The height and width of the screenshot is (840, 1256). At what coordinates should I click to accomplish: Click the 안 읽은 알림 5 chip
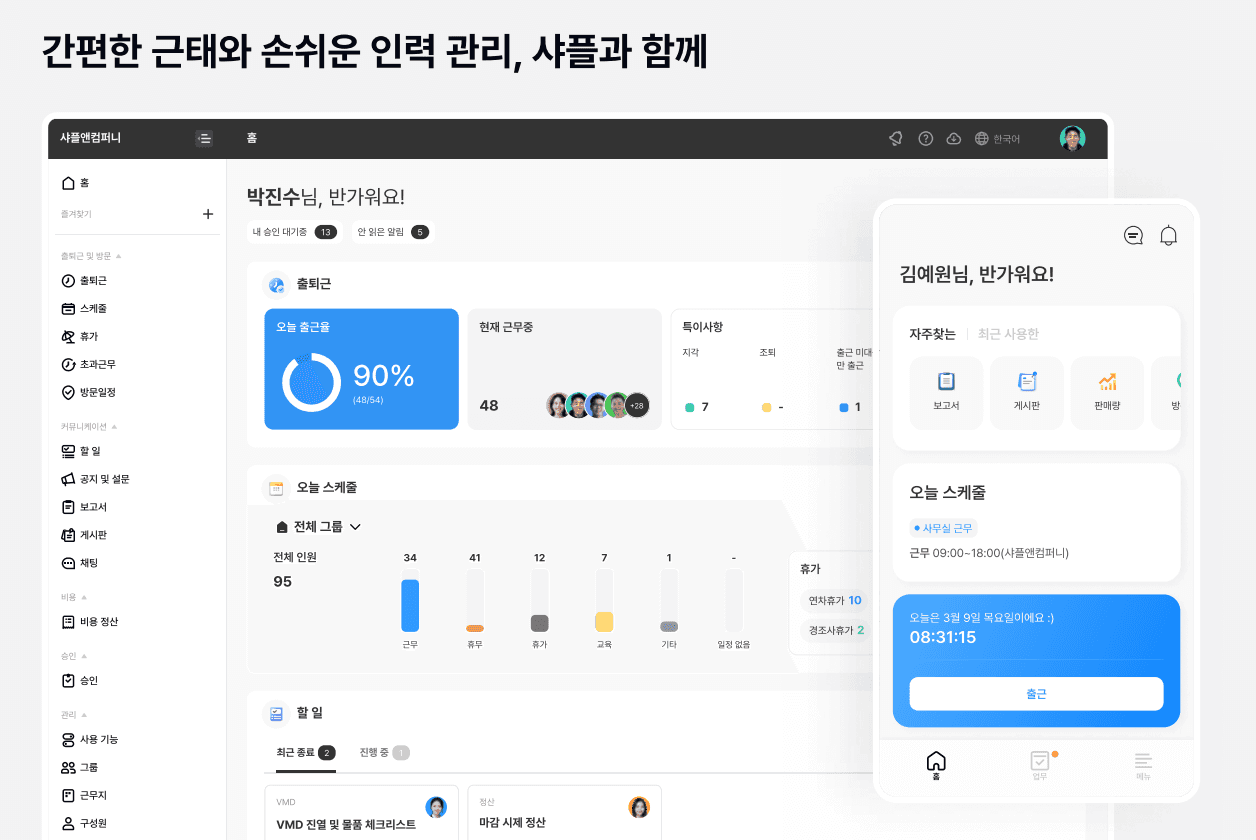(x=393, y=232)
